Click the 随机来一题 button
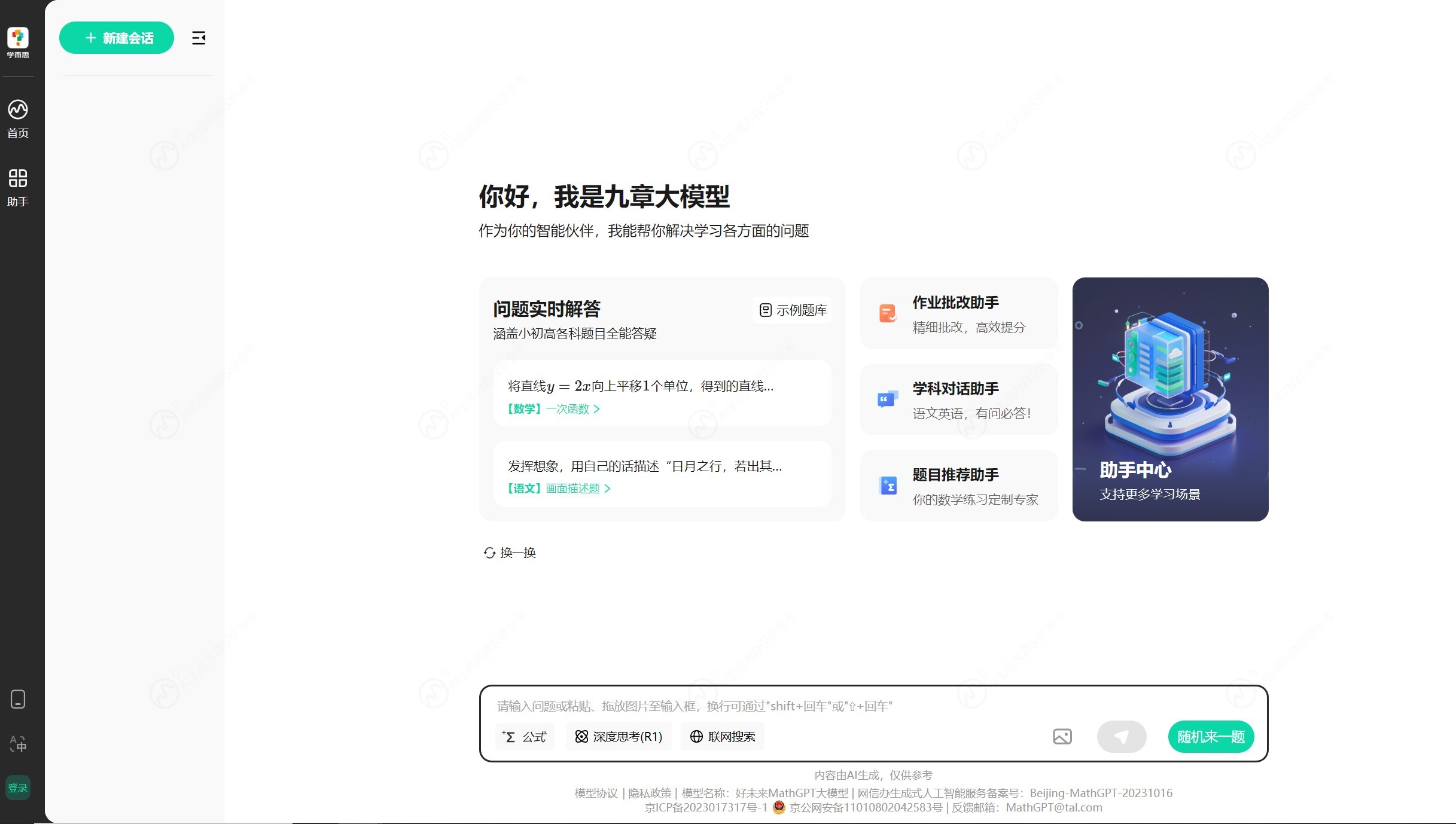The width and height of the screenshot is (1456, 824). click(x=1211, y=737)
